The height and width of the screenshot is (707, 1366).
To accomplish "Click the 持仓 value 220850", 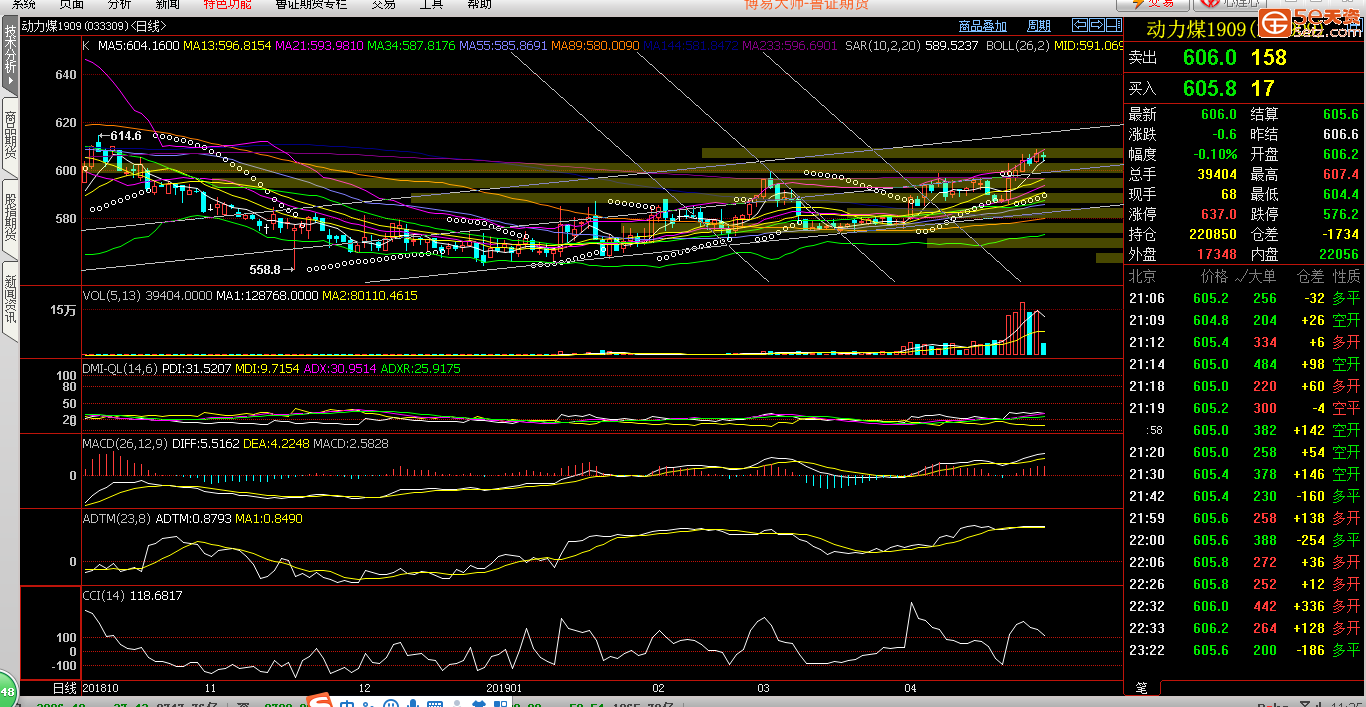I will tap(1212, 234).
